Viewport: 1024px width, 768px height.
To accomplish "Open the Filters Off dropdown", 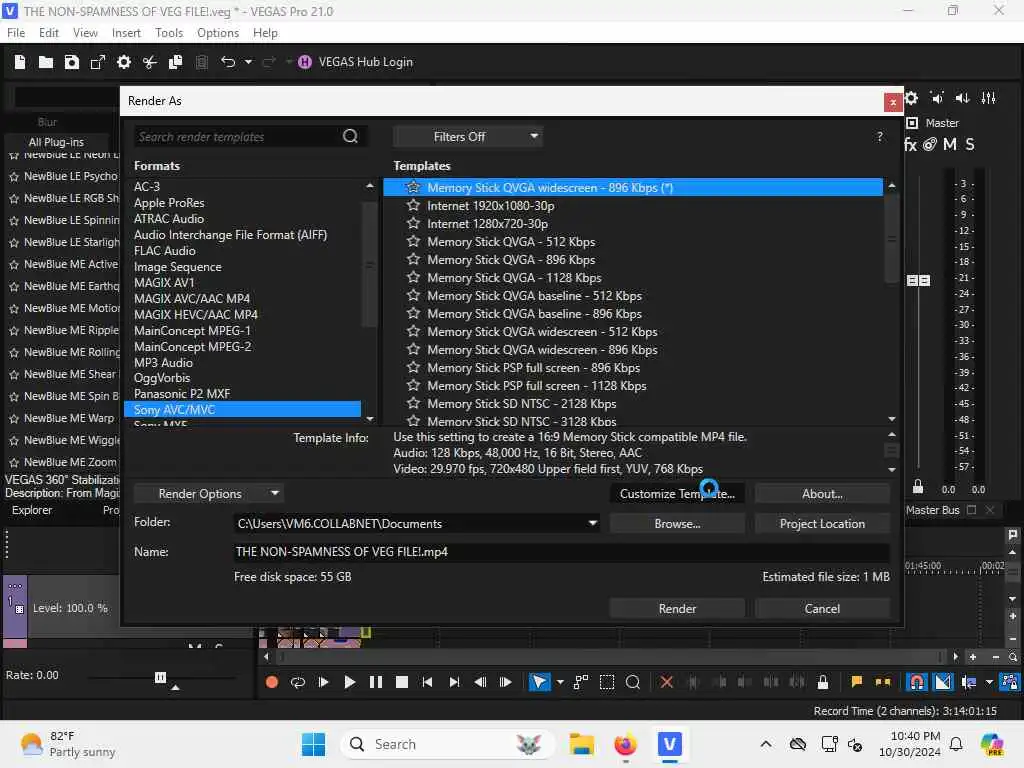I will pos(468,136).
